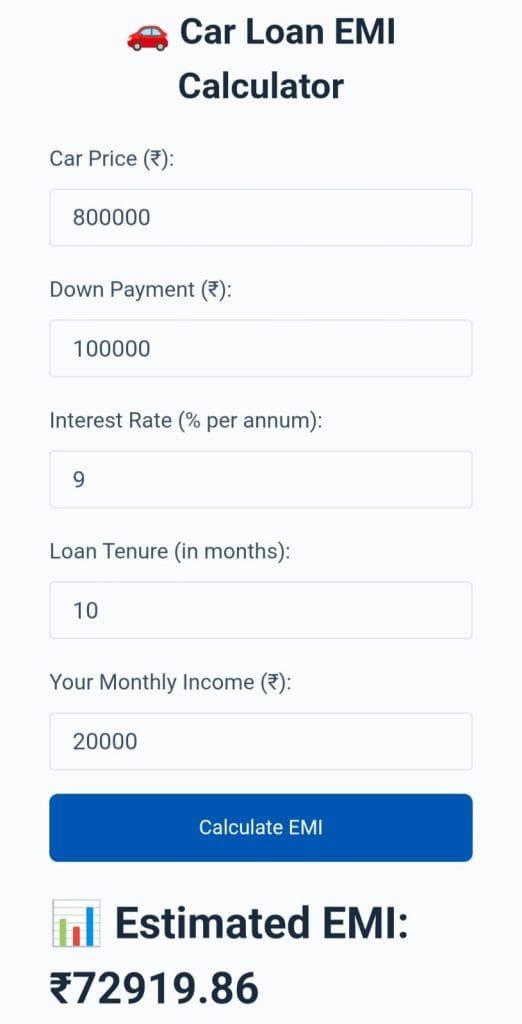Click the 100000 value in Down Payment
Image resolution: width=522 pixels, height=1024 pixels.
coord(111,349)
